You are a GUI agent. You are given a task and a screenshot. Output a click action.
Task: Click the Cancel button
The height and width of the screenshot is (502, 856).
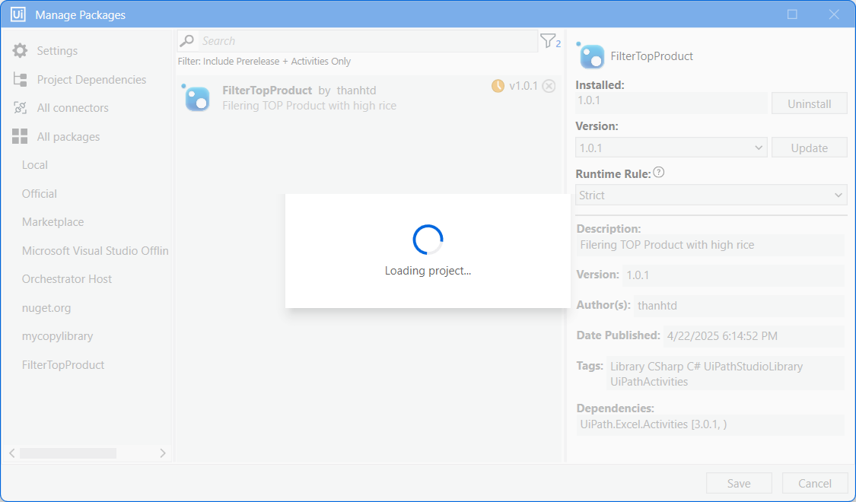click(x=815, y=483)
